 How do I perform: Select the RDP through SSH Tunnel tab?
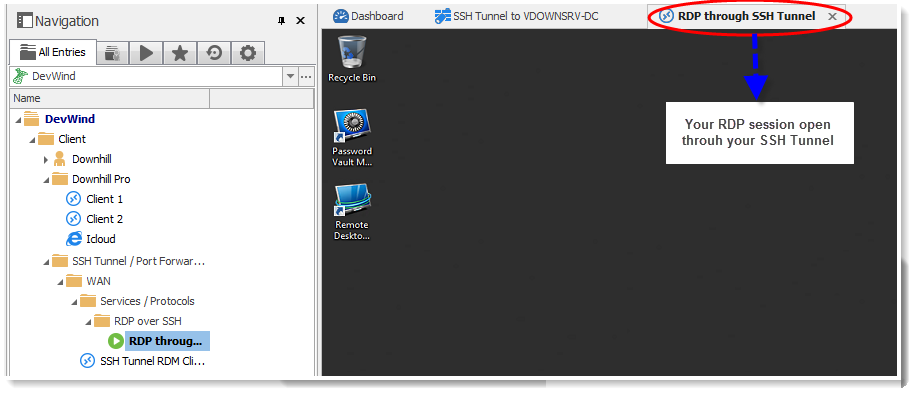[x=746, y=16]
